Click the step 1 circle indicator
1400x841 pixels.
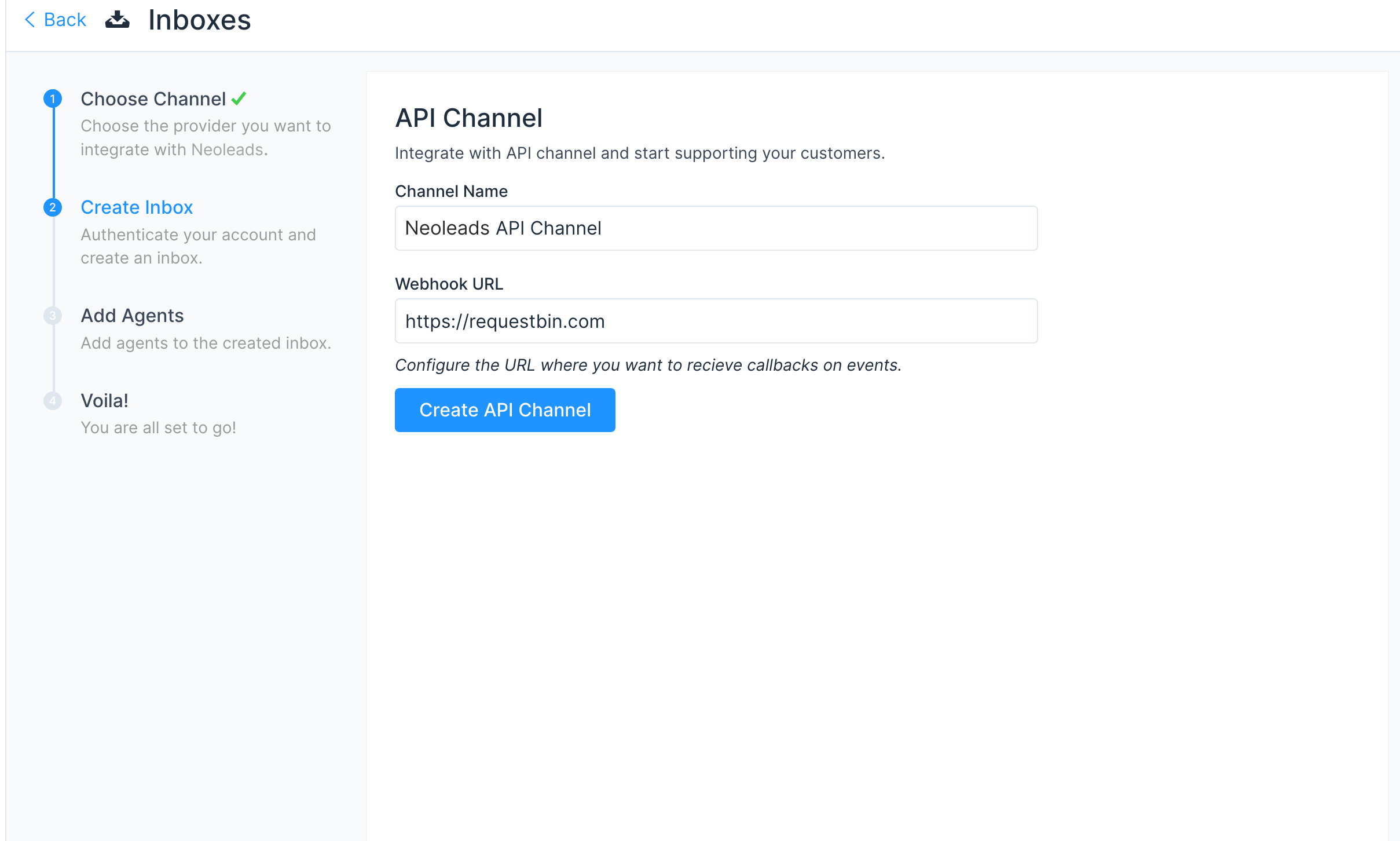click(53, 99)
